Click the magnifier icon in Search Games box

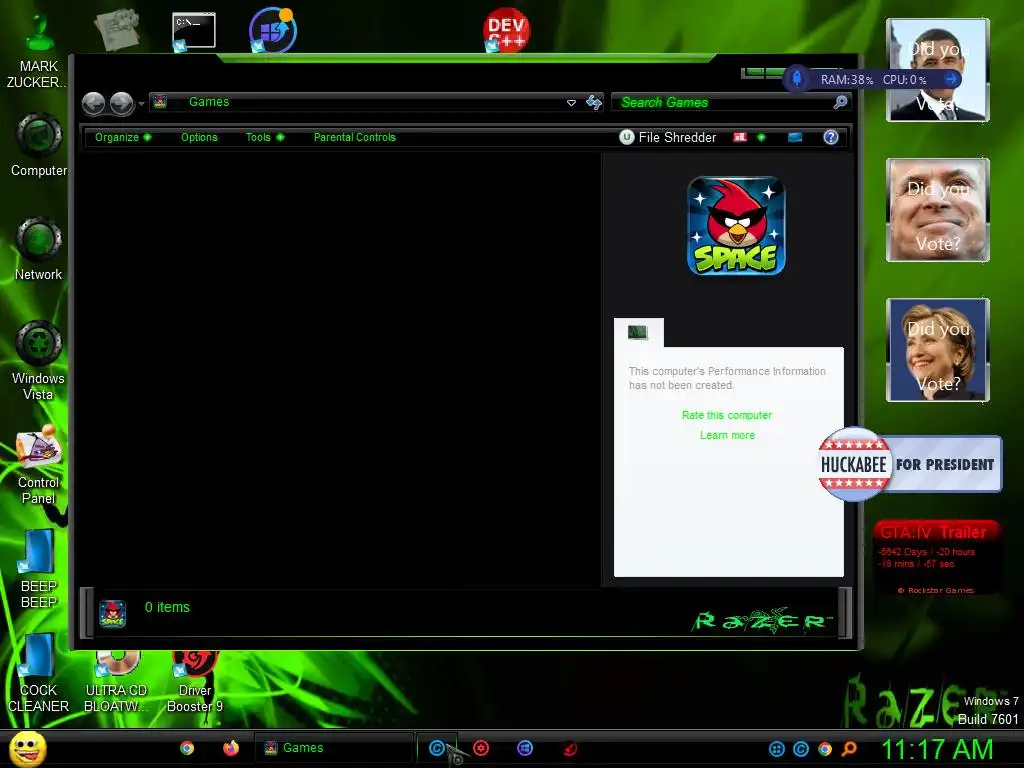coord(840,102)
